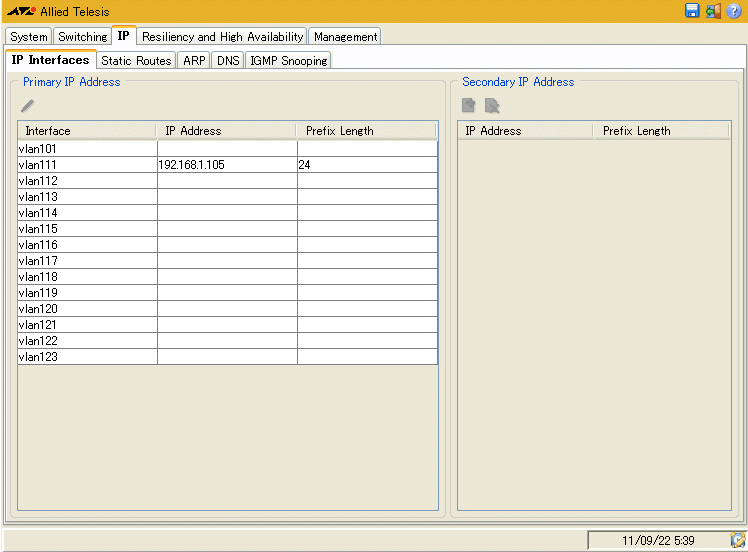Click the logout icon in header
This screenshot has height=552, width=748.
click(x=713, y=10)
